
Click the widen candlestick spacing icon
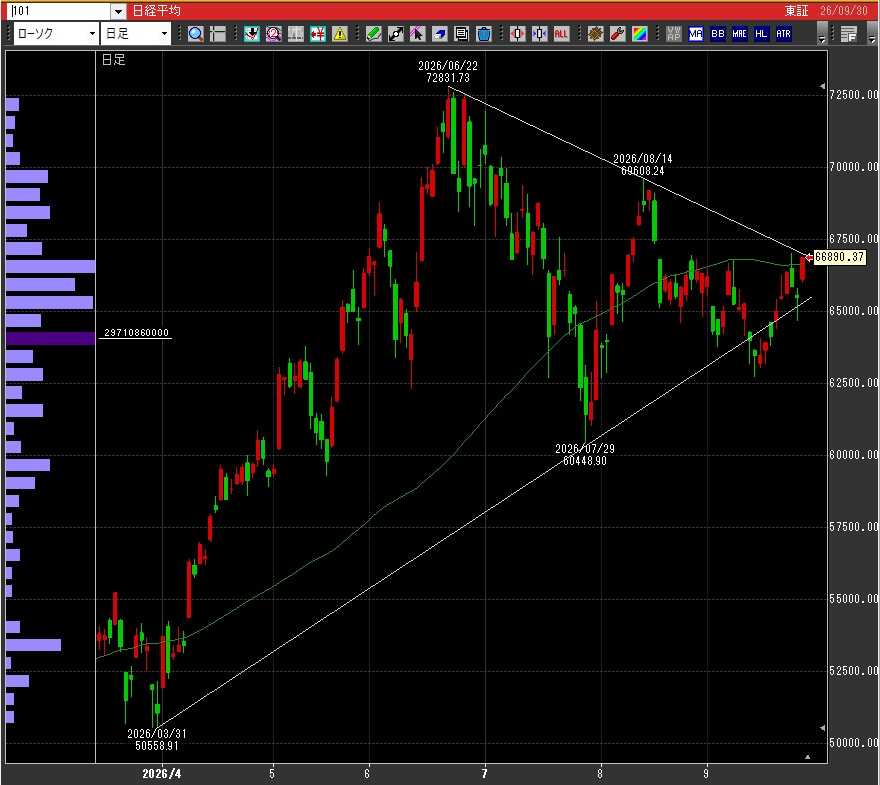point(517,34)
